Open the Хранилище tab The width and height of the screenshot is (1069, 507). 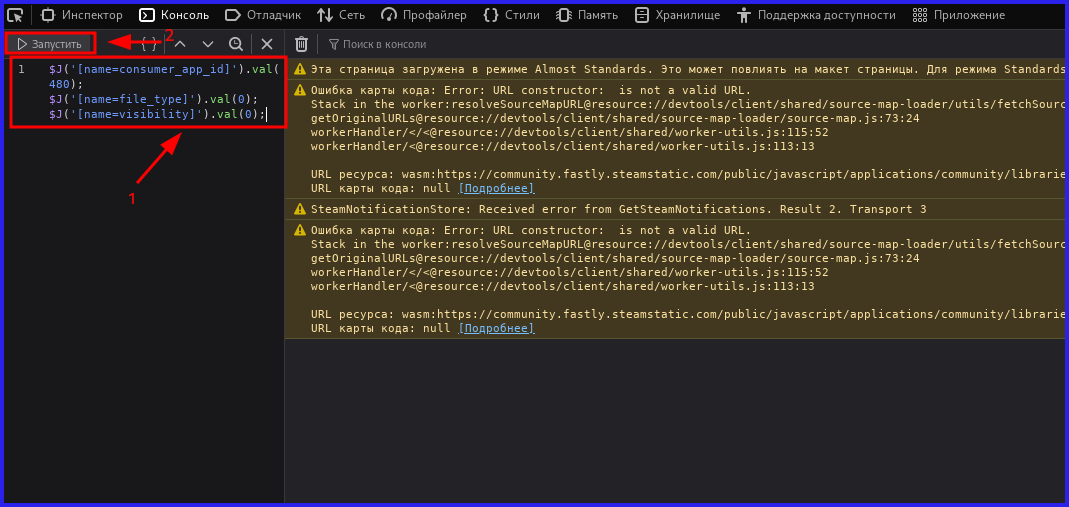(x=677, y=15)
